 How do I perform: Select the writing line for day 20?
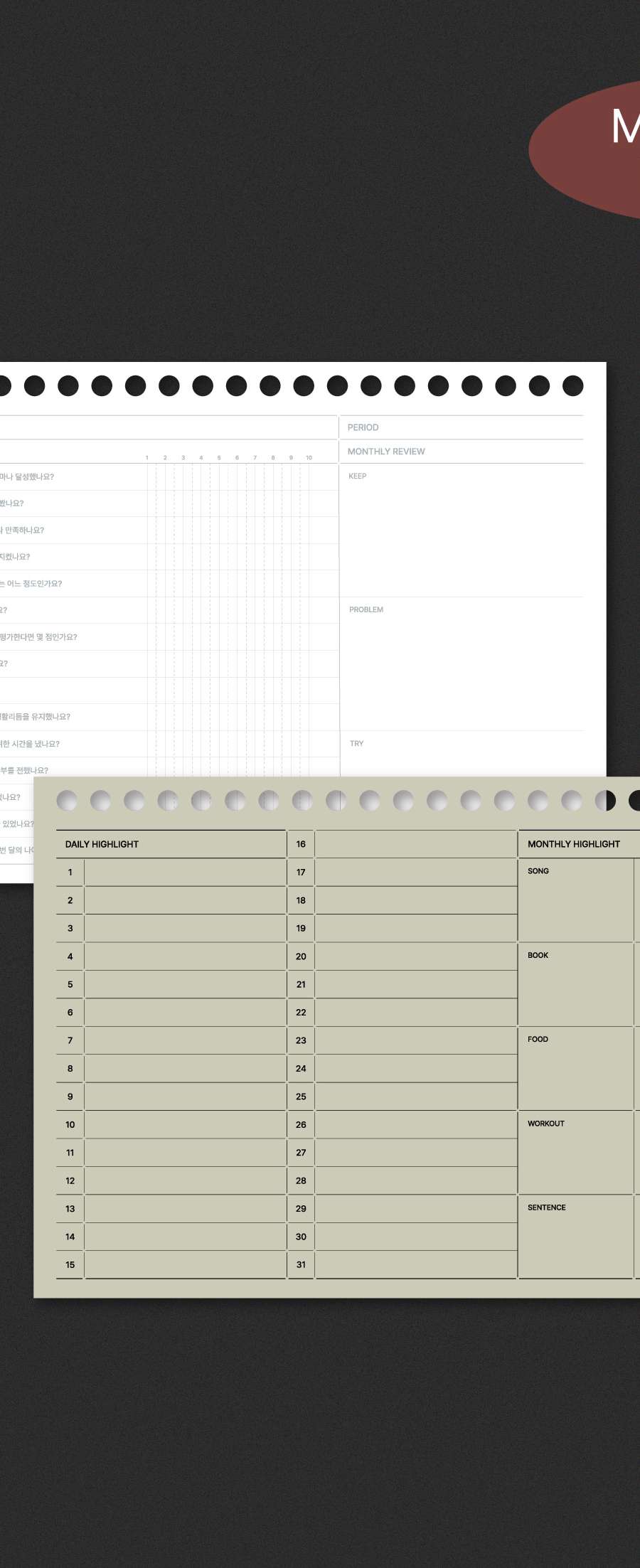[x=416, y=956]
